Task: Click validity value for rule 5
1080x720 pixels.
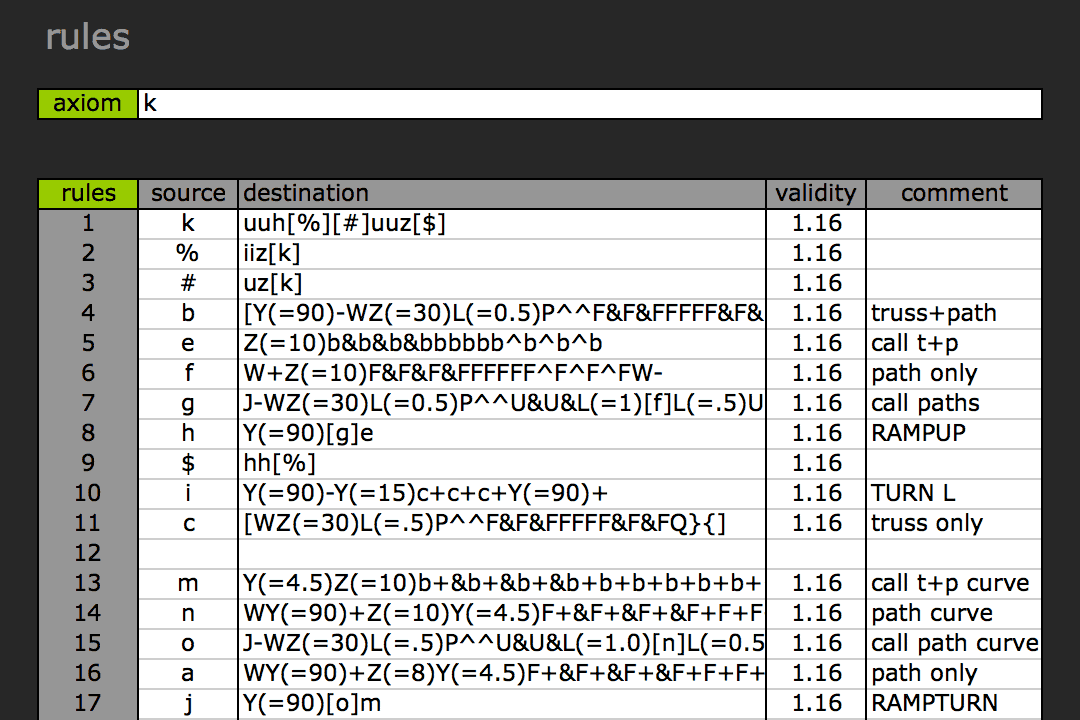Action: click(x=816, y=343)
